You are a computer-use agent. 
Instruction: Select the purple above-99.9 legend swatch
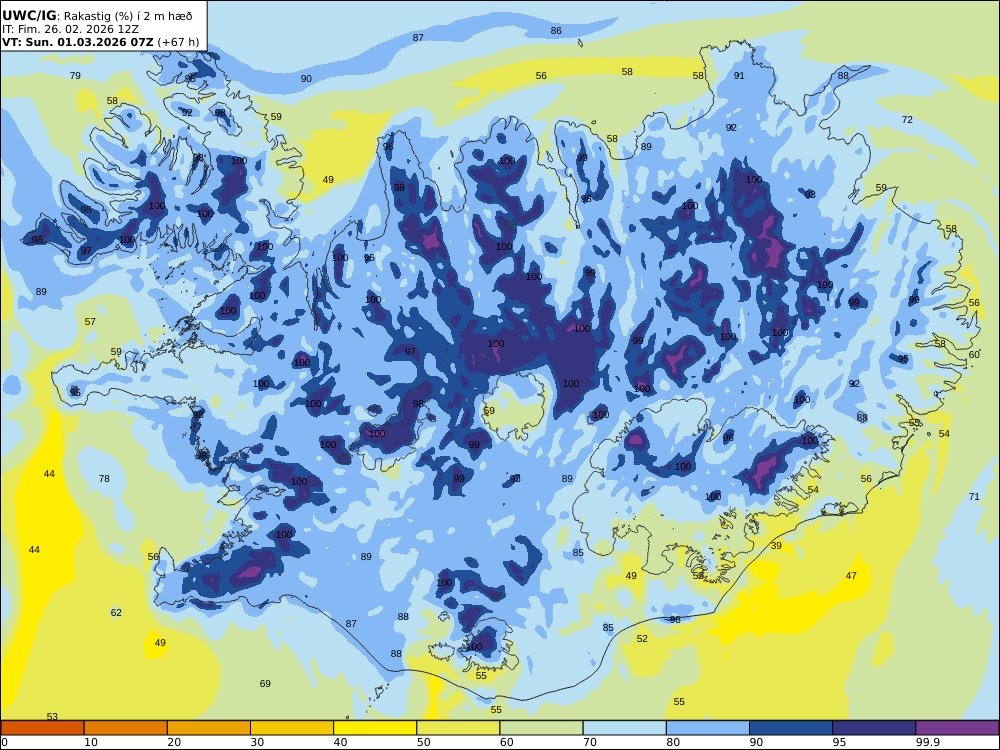pos(957,728)
